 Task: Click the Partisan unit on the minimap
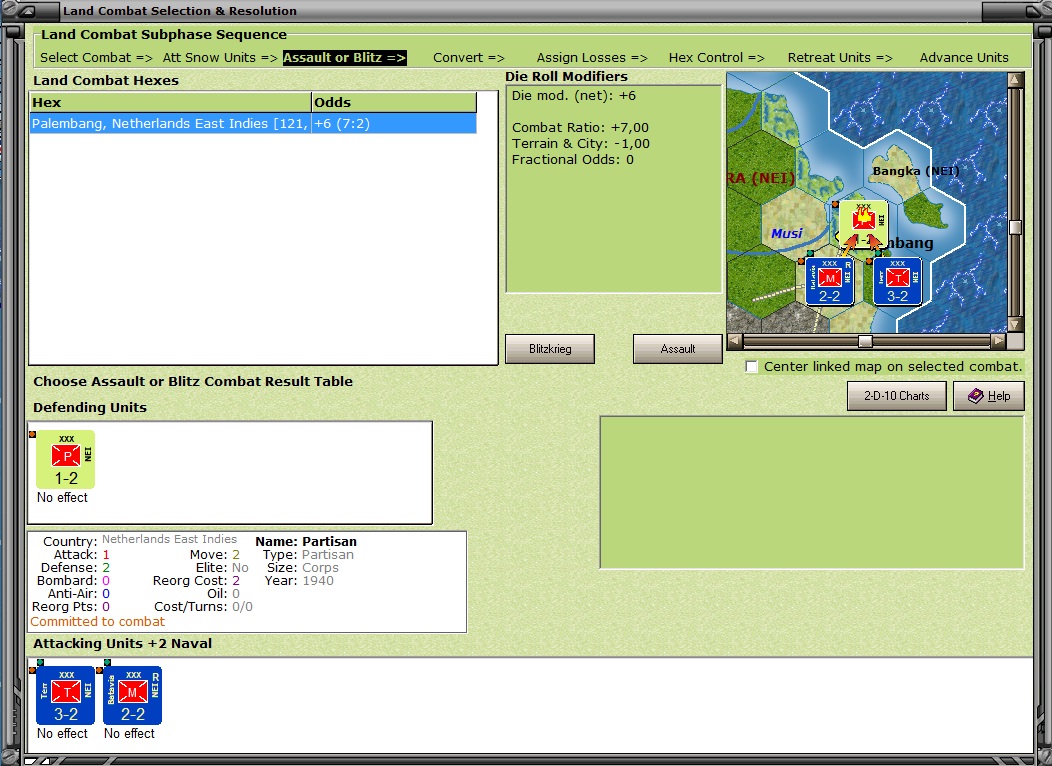click(x=864, y=224)
